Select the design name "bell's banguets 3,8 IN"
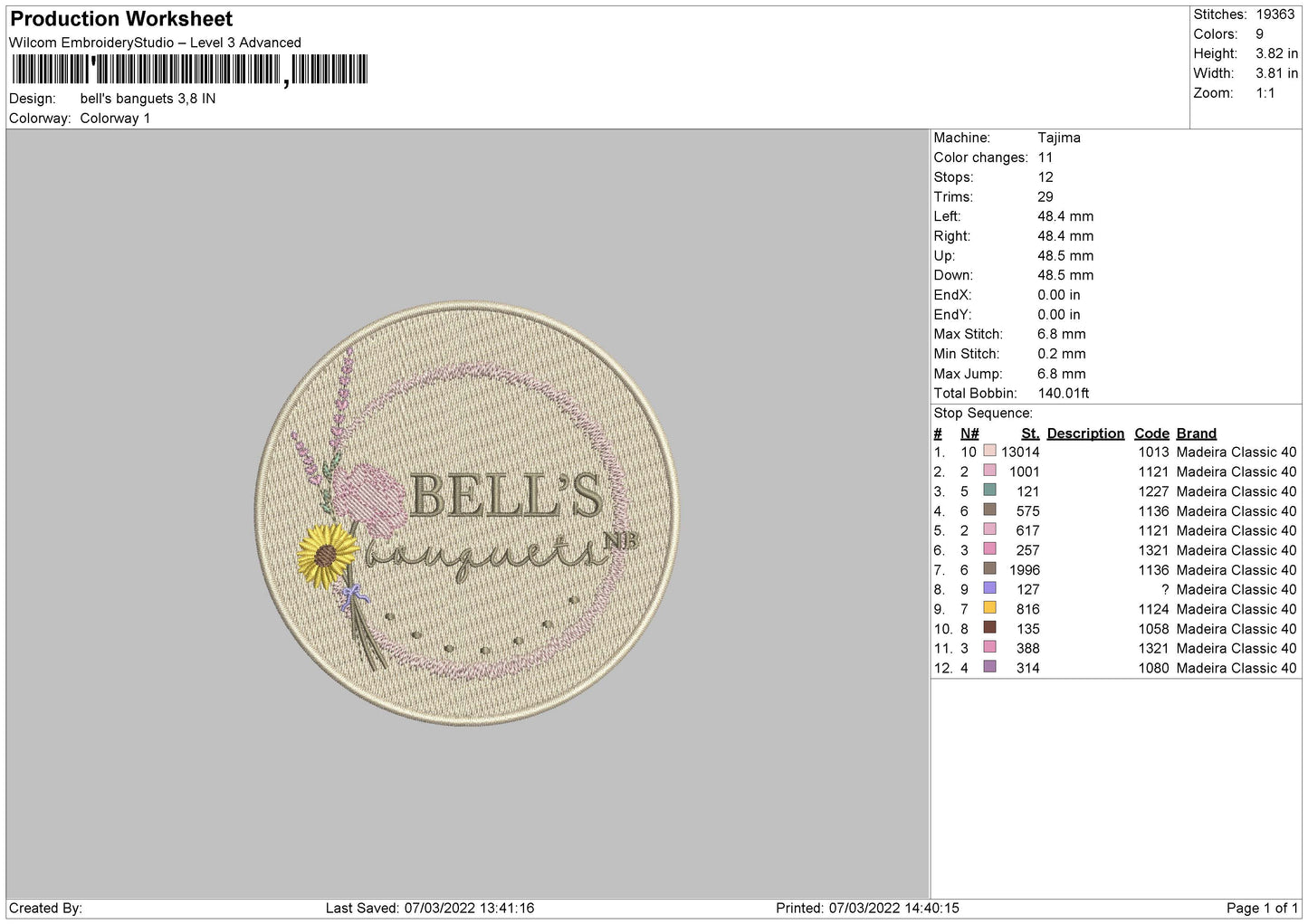The image size is (1308, 924). coord(148,99)
